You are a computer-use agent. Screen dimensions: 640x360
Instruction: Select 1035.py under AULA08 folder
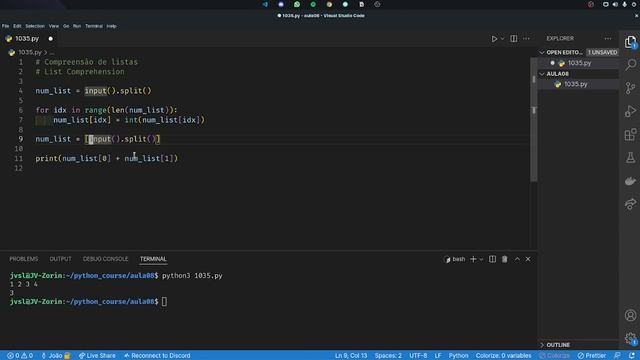click(576, 84)
